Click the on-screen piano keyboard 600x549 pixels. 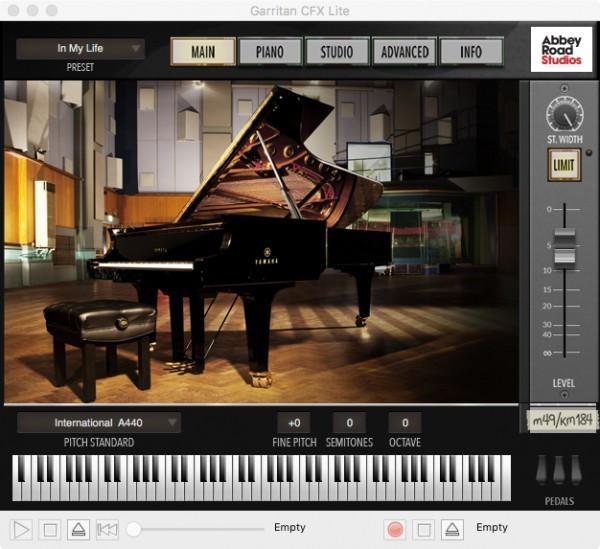(261, 478)
